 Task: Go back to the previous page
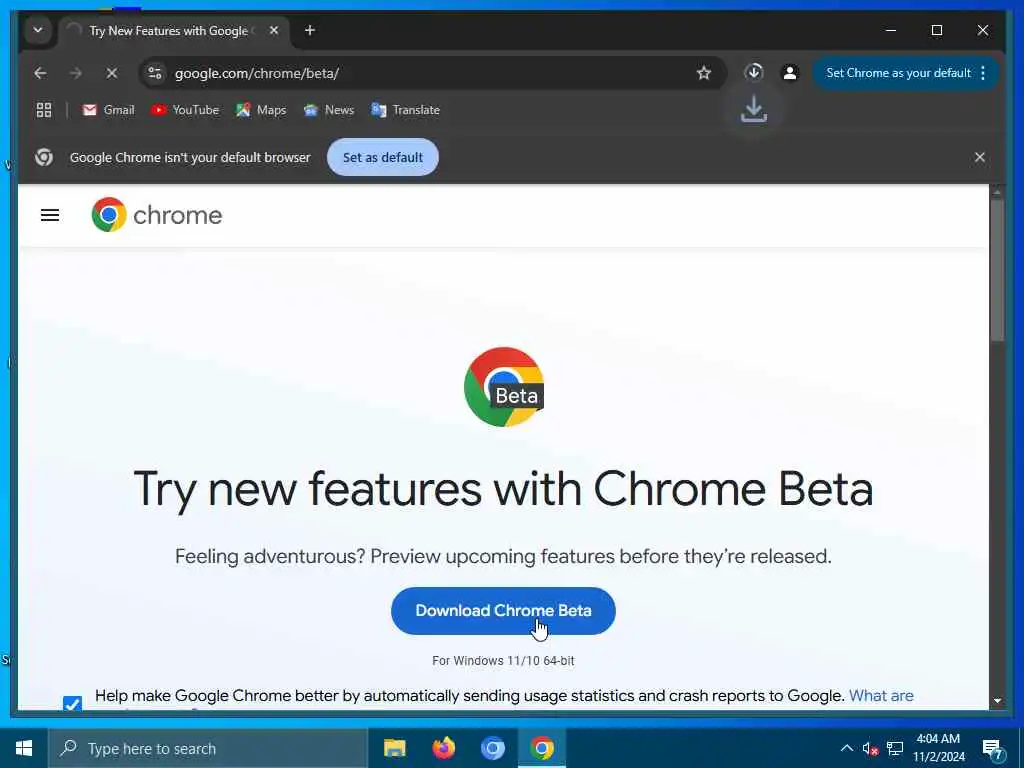(x=40, y=73)
